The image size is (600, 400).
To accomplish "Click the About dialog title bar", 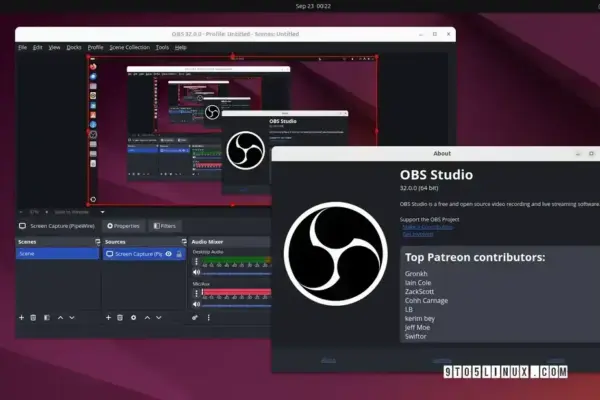I will tap(436, 153).
